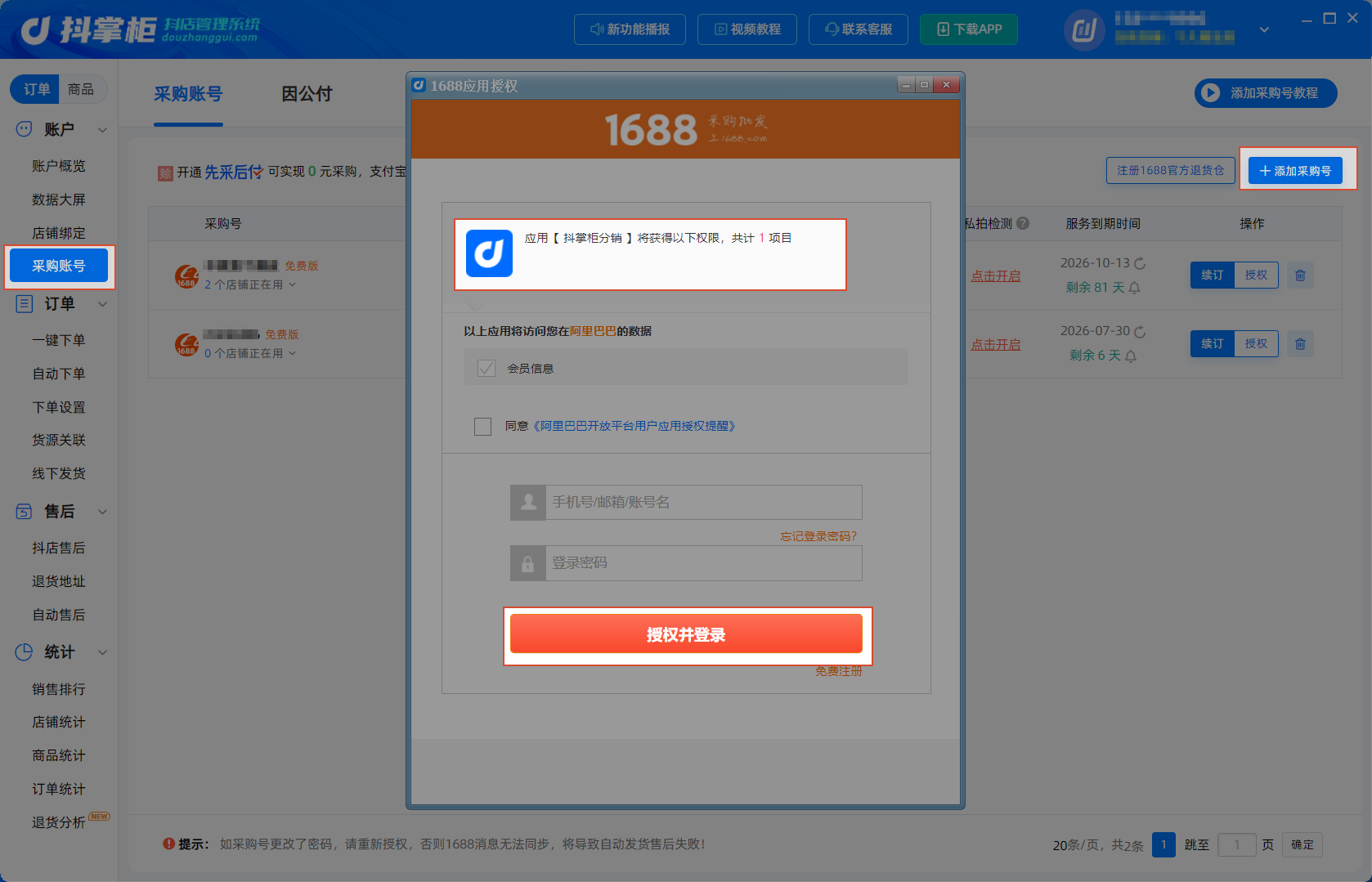Contact support via 联系客服
Viewport: 1372px width, 882px height.
point(859,29)
